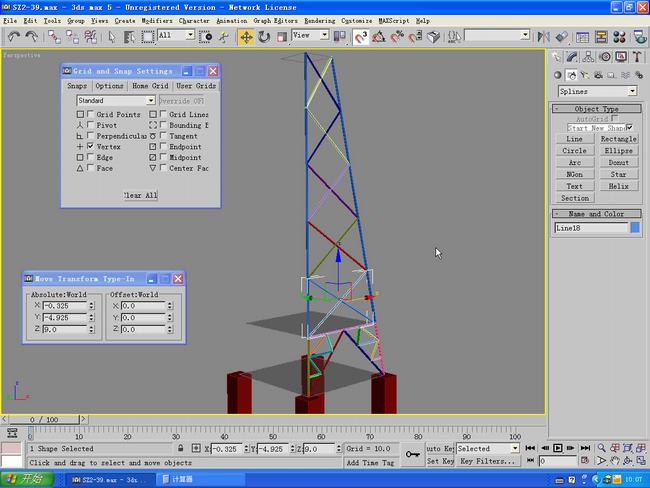The width and height of the screenshot is (650, 488).
Task: Toggle the selection lock padlock icon
Action: [180, 448]
